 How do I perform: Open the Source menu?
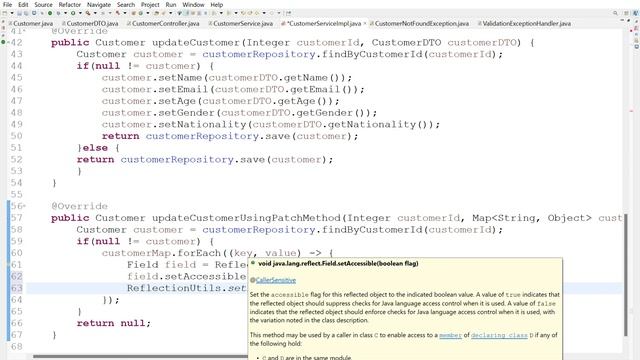43,5
